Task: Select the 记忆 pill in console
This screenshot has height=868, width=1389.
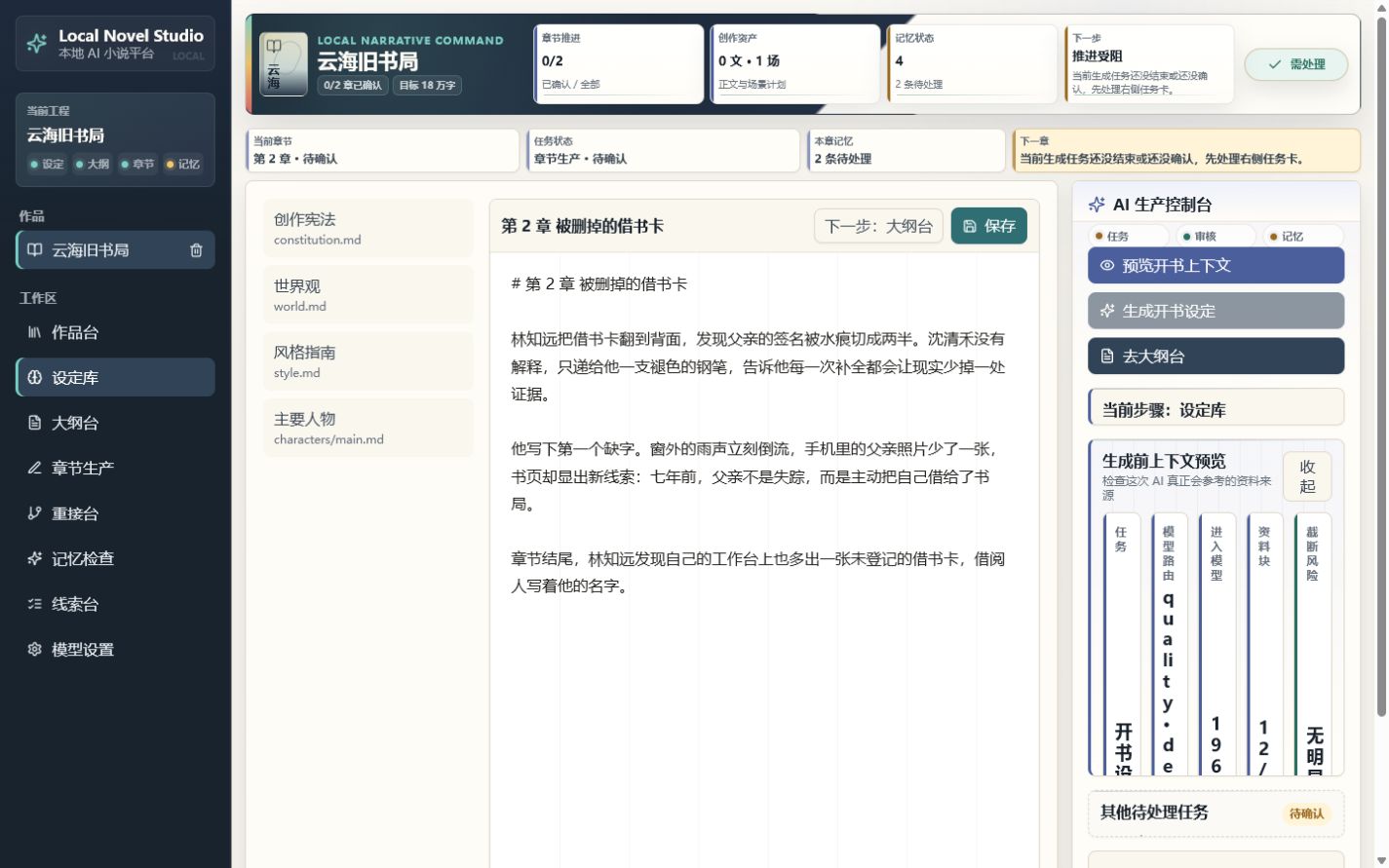Action: (x=1303, y=236)
